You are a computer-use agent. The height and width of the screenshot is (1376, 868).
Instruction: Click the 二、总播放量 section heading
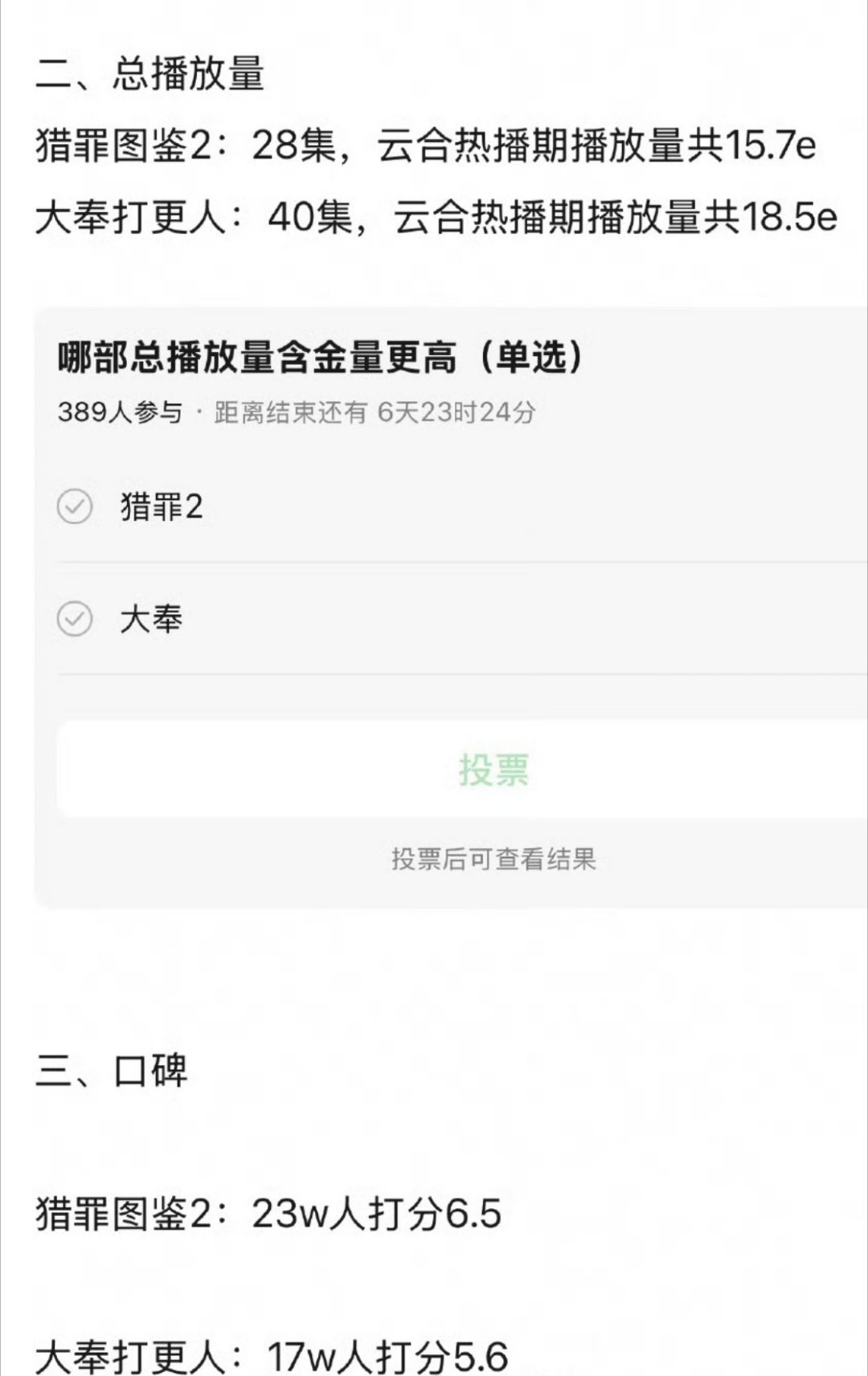click(x=150, y=74)
